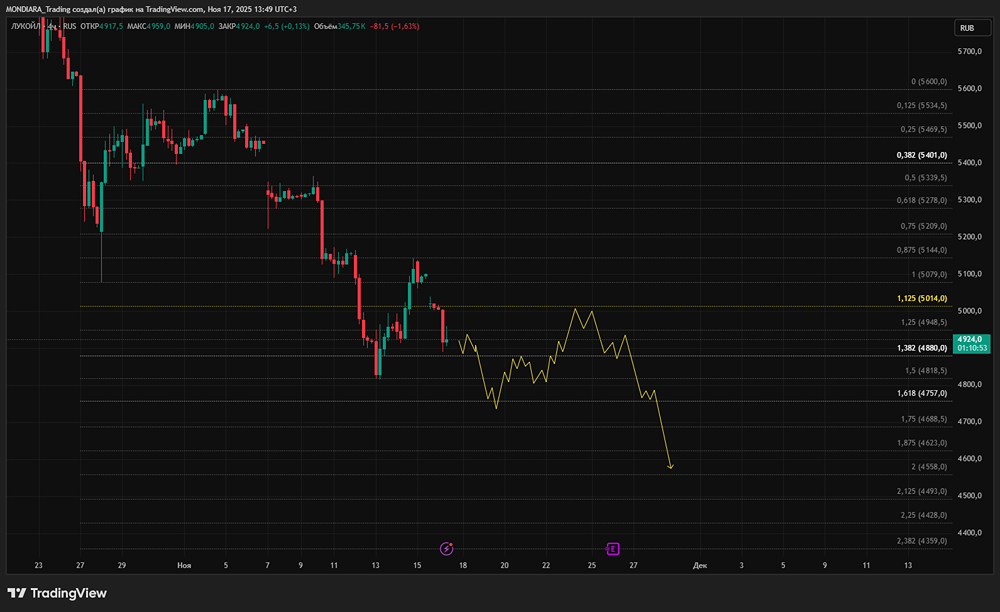Click the Ноя label on the time axis

click(184, 565)
